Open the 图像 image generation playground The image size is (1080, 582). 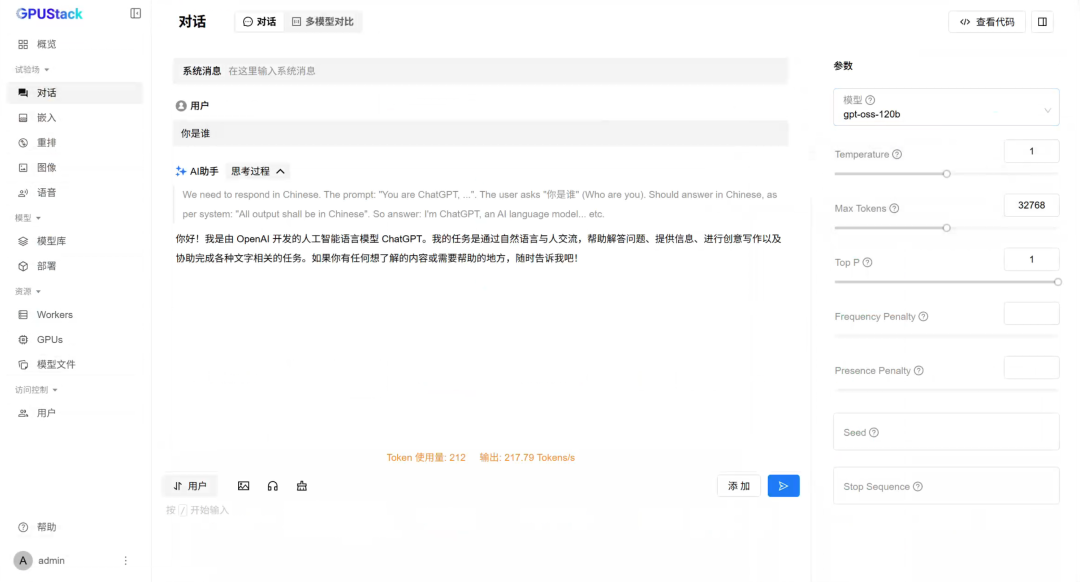tap(46, 169)
